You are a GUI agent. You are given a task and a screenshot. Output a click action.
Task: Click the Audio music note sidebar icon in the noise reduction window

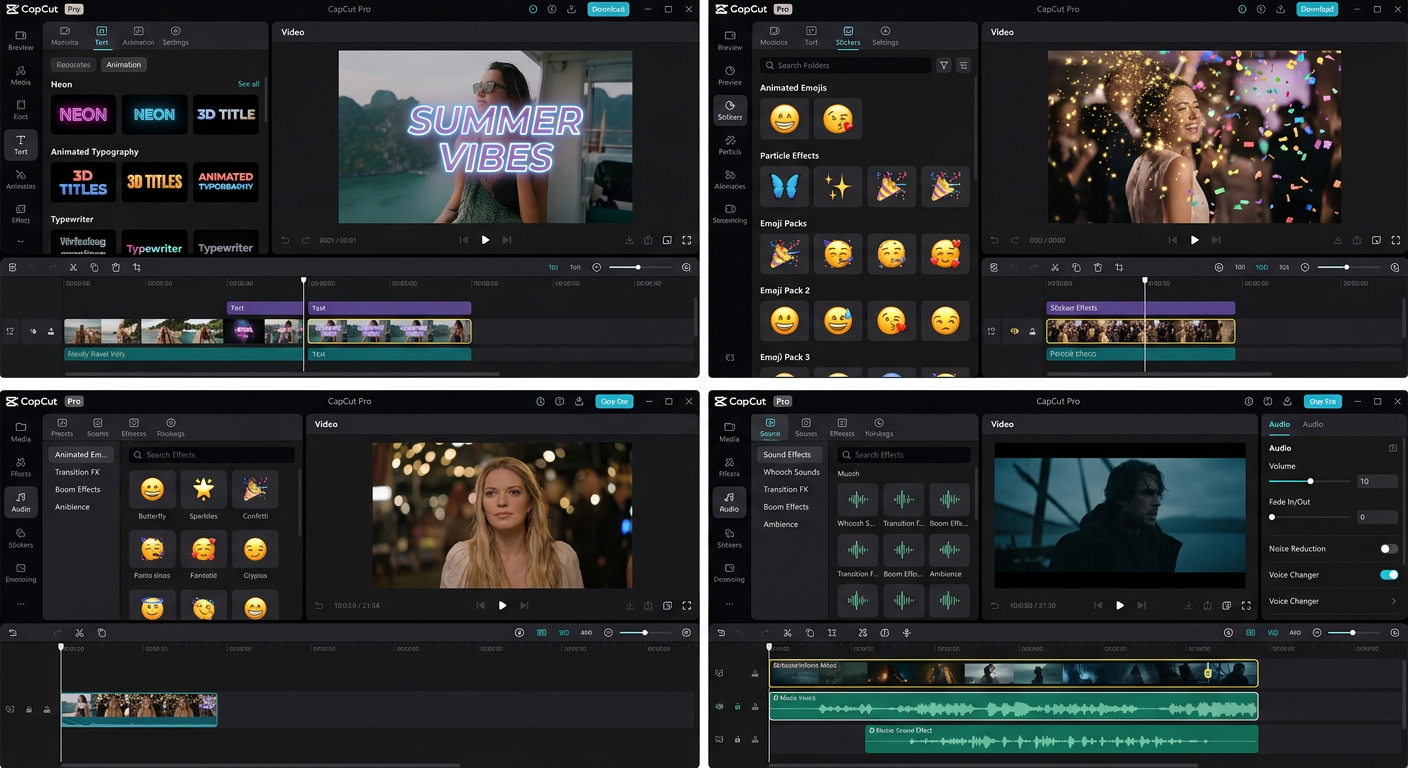729,501
